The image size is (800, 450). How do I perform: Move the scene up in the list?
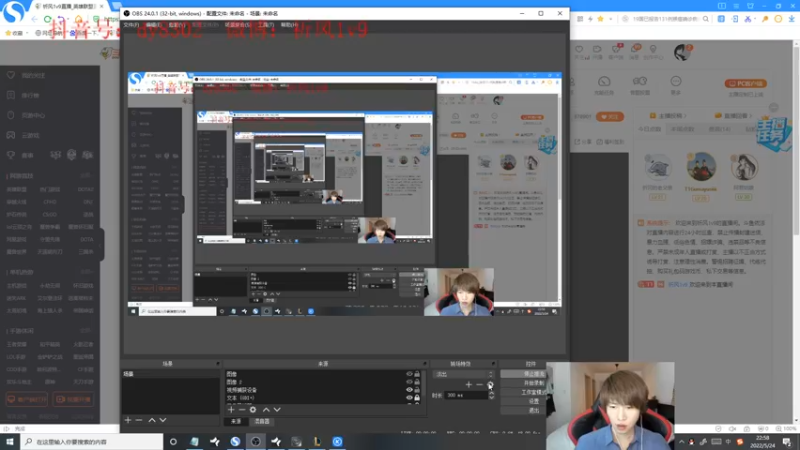click(x=152, y=420)
